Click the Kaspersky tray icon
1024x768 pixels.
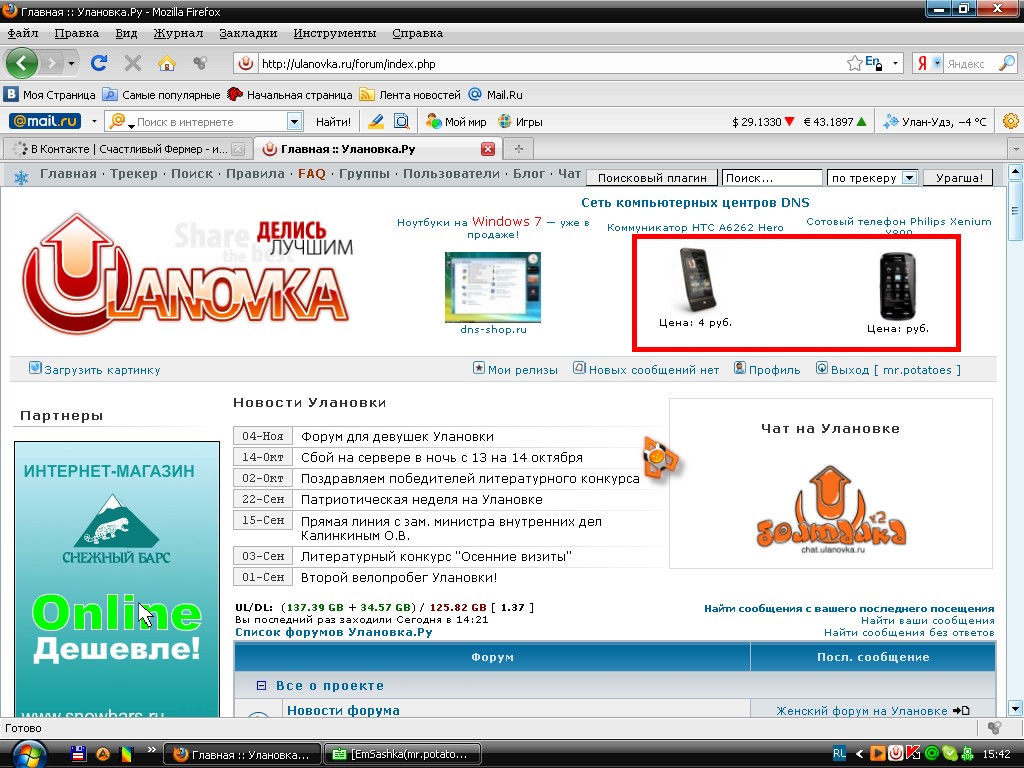(914, 754)
